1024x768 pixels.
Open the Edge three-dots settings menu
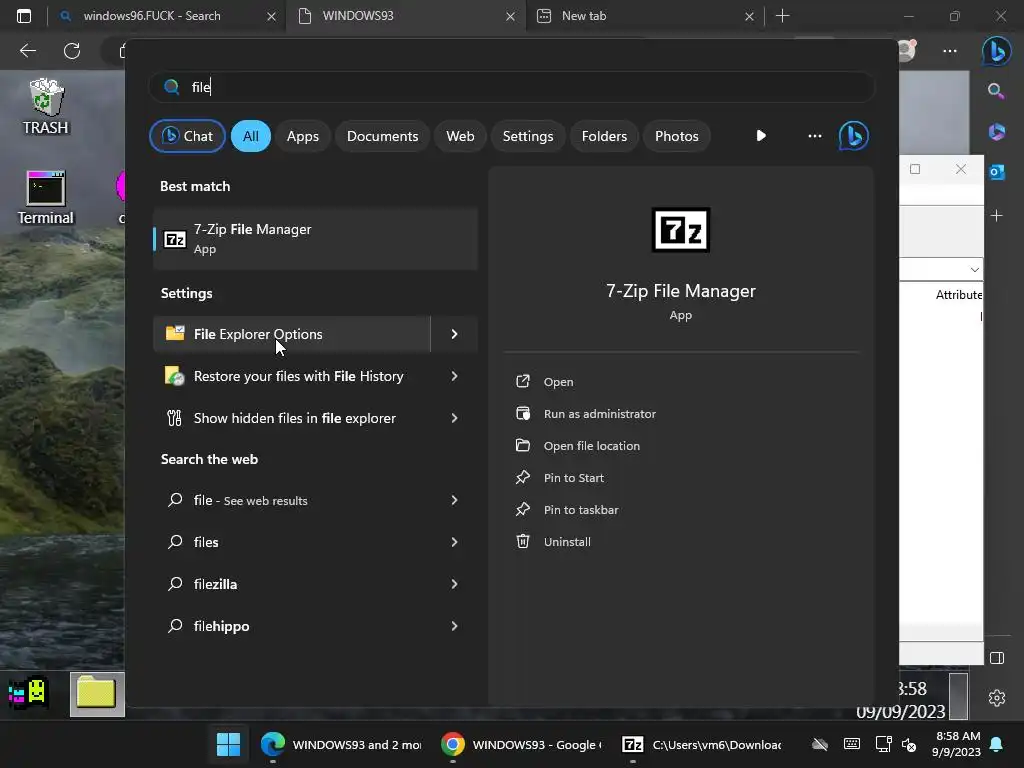pyautogui.click(x=950, y=51)
